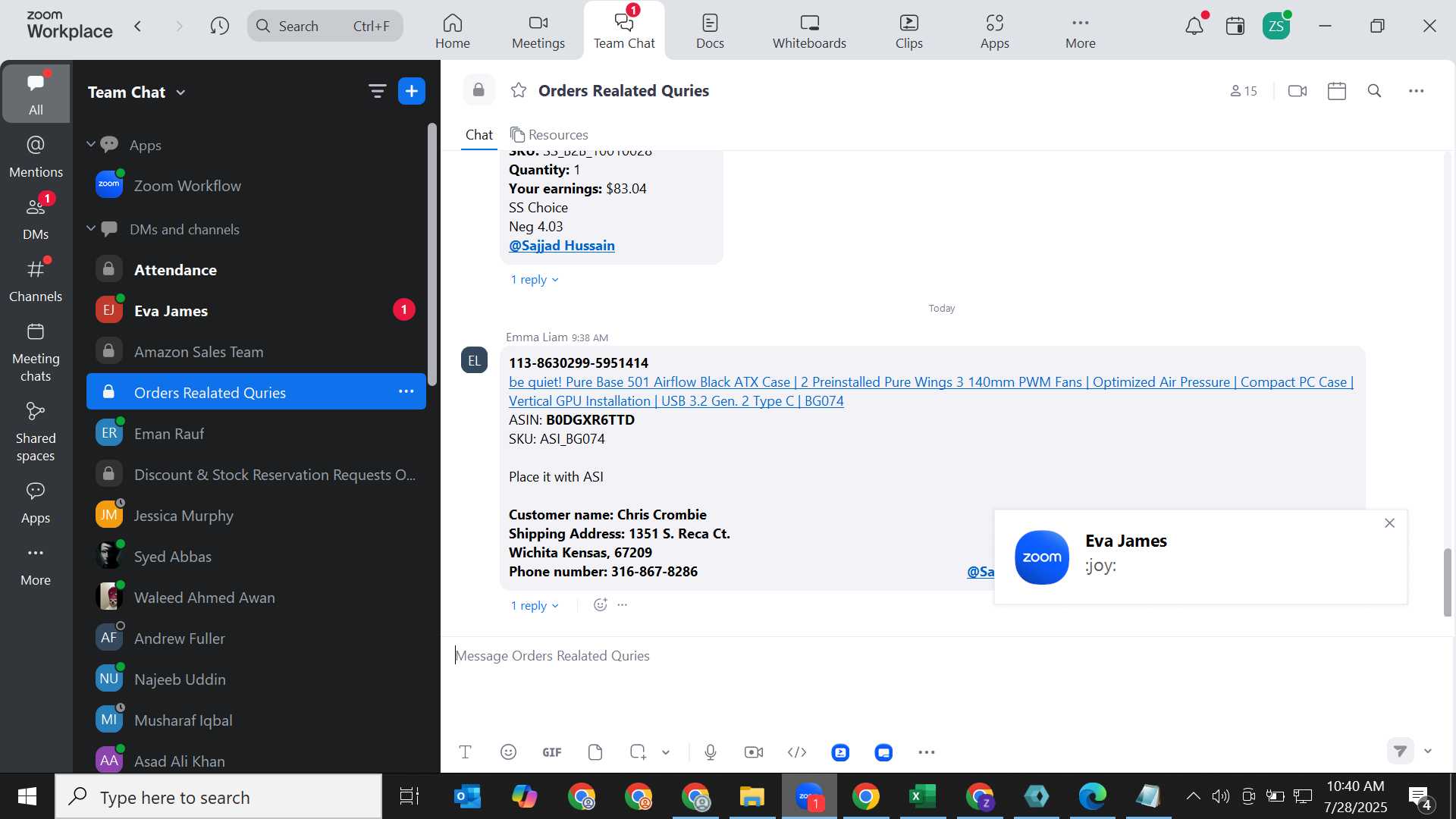Open the GIF picker
Image resolution: width=1456 pixels, height=819 pixels.
click(x=552, y=752)
